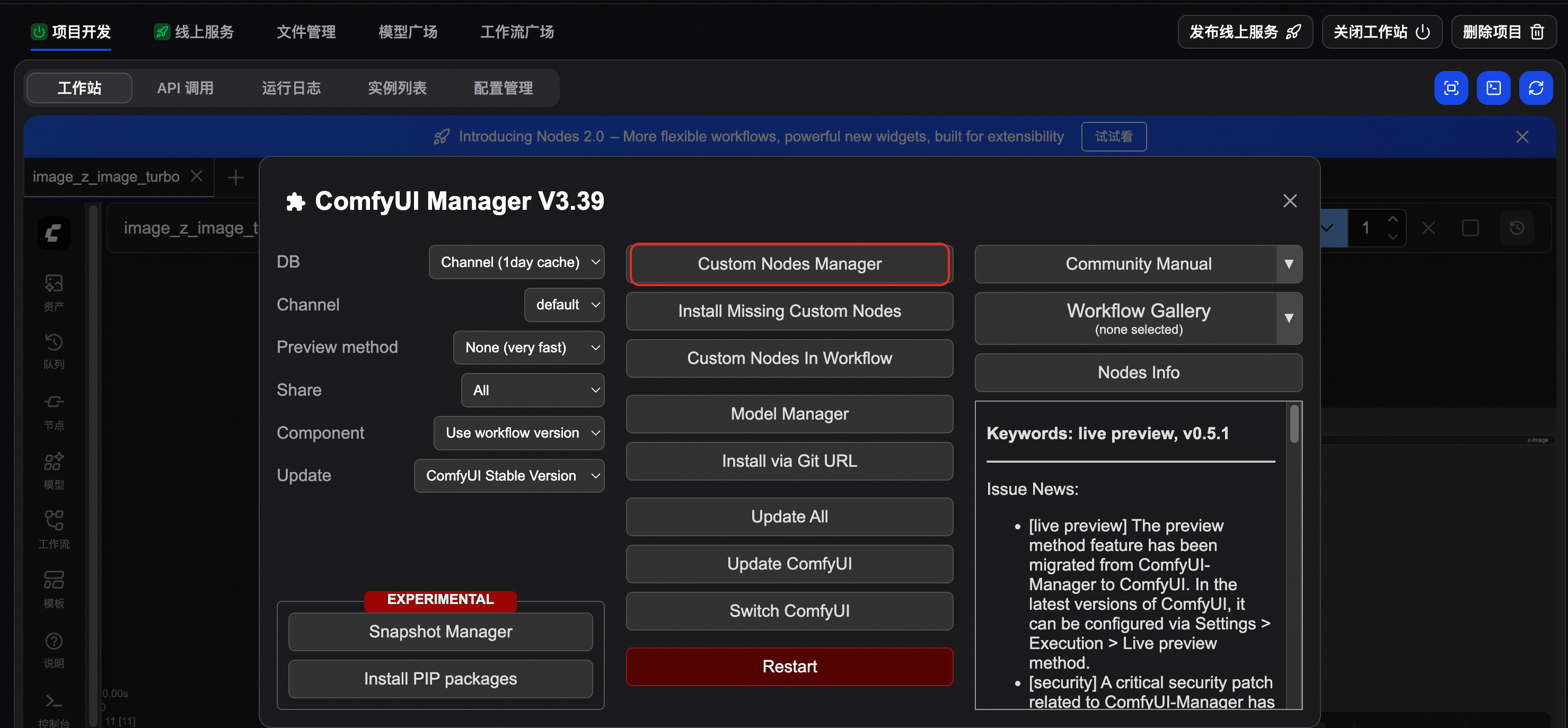1568x728 pixels.
Task: Click the 删除项目 delete project button
Action: pos(1503,32)
